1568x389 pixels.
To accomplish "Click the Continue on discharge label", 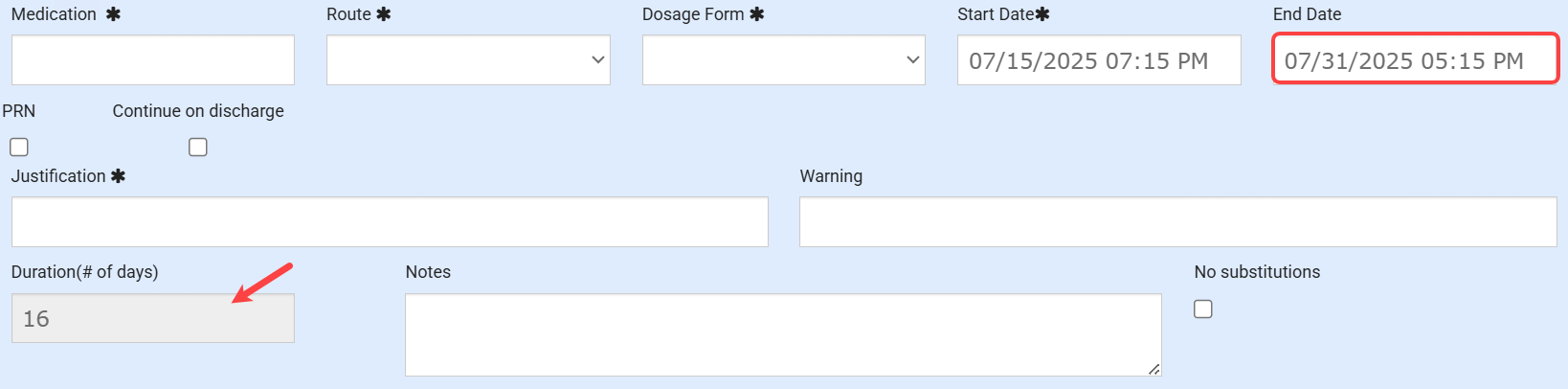I will click(198, 111).
